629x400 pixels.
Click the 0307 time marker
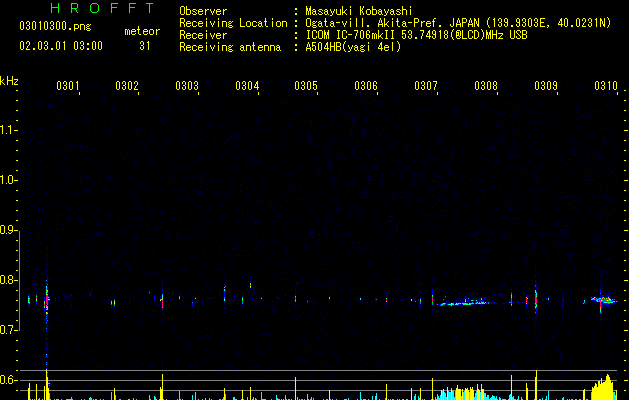(x=426, y=85)
